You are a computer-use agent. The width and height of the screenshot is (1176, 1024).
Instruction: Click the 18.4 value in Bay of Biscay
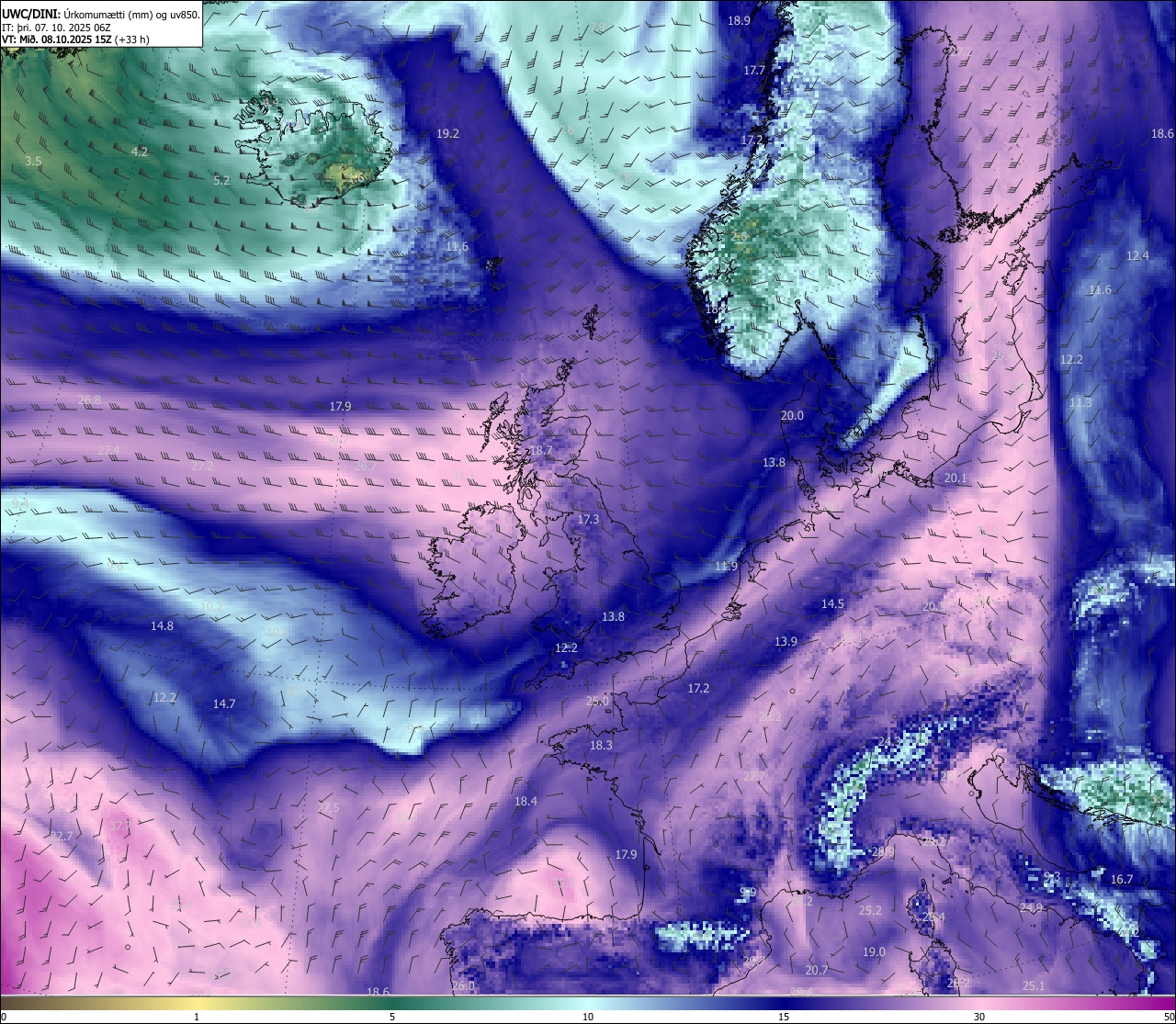pyautogui.click(x=526, y=801)
